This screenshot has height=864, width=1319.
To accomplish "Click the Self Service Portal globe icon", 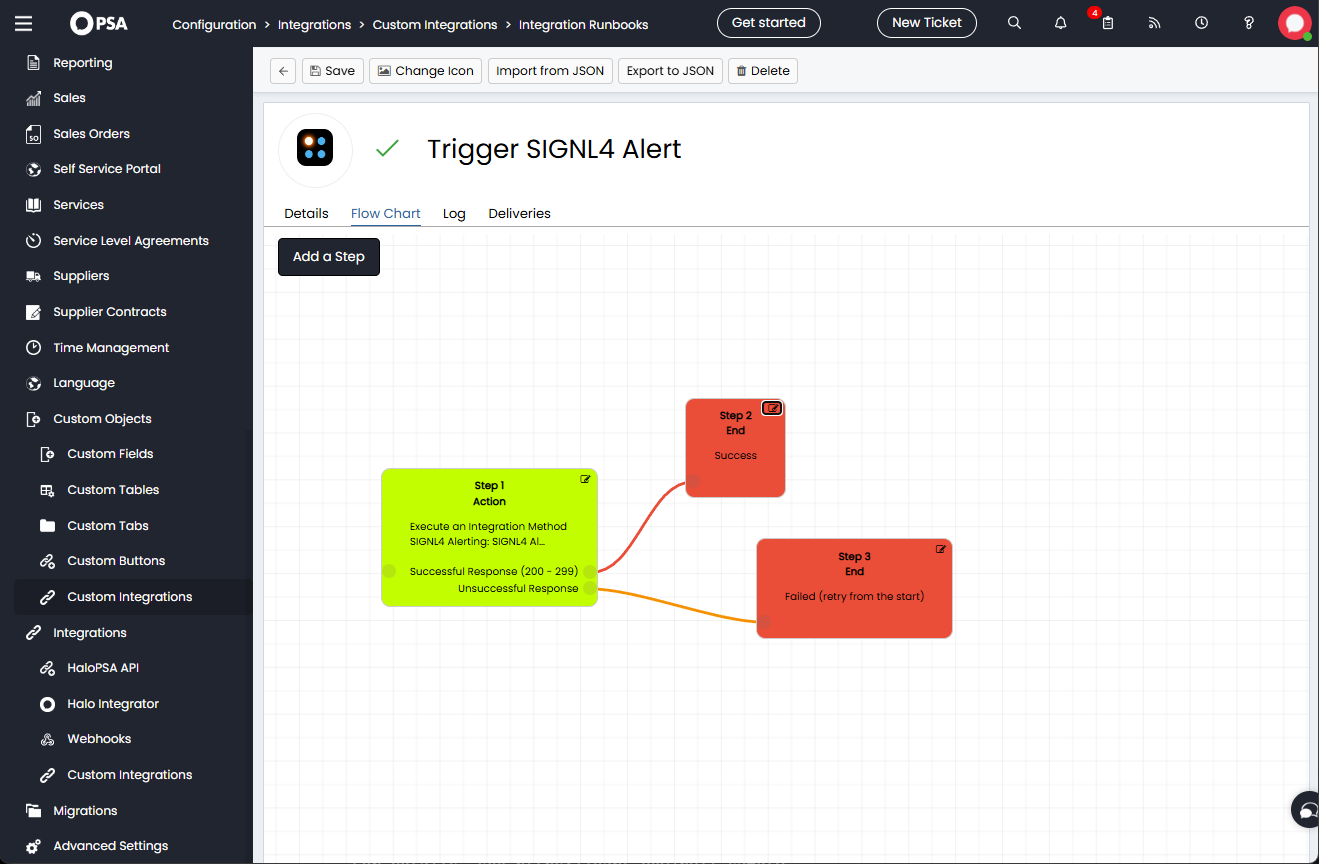I will (33, 169).
